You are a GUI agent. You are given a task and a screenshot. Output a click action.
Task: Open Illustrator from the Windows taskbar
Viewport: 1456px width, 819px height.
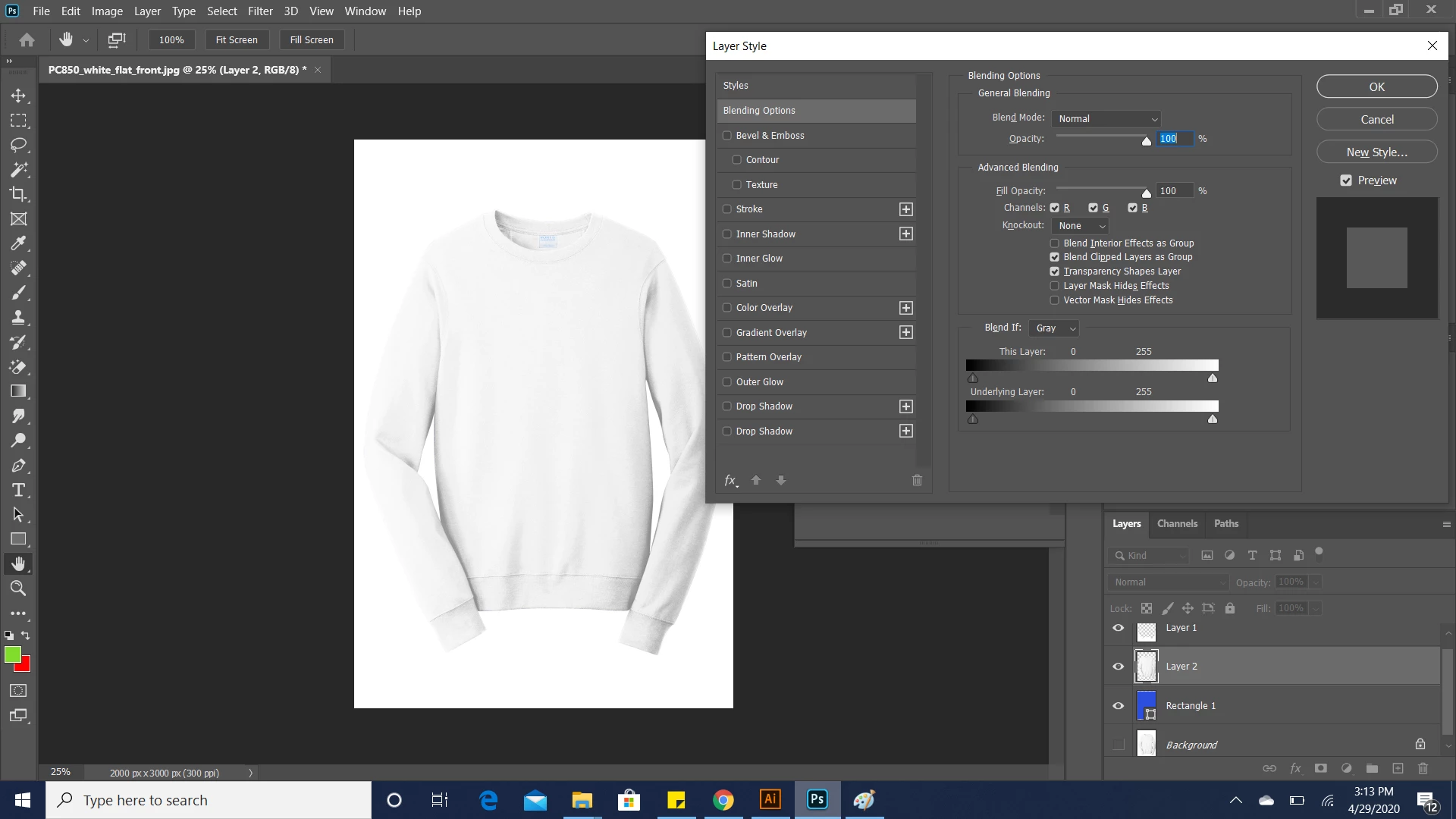click(x=770, y=799)
